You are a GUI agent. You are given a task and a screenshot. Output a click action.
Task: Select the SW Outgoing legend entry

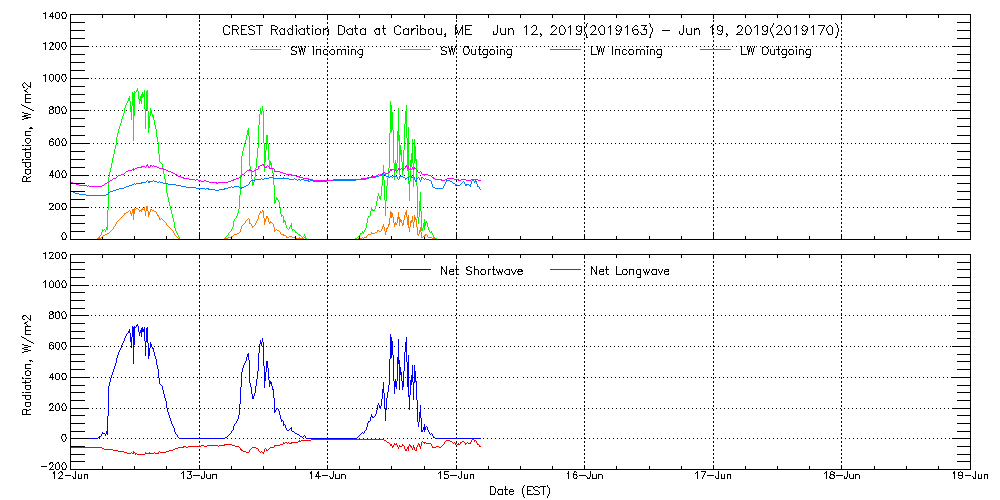pos(476,51)
